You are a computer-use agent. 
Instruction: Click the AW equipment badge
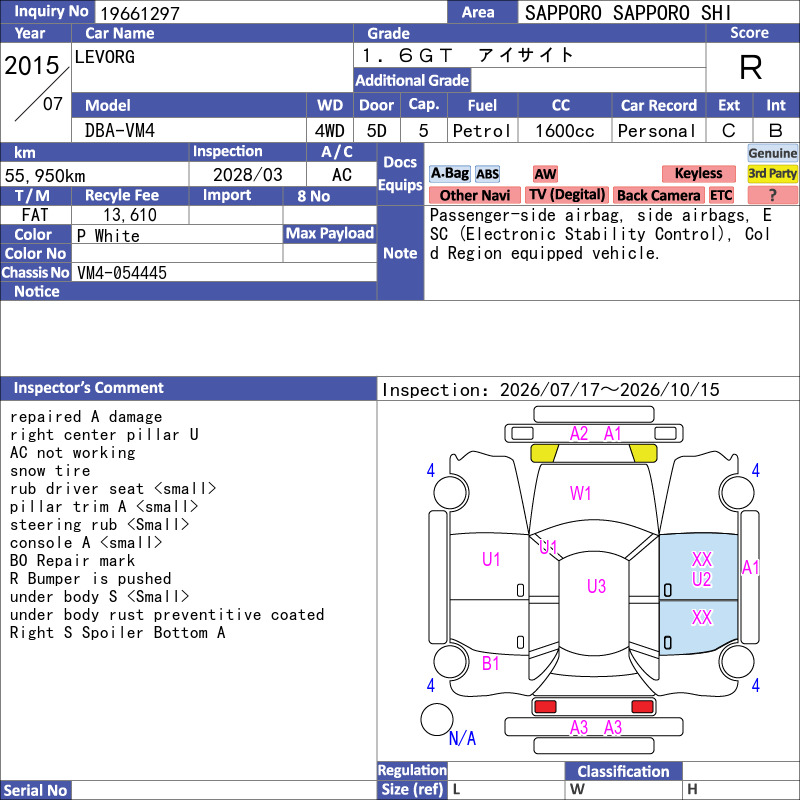pyautogui.click(x=545, y=174)
